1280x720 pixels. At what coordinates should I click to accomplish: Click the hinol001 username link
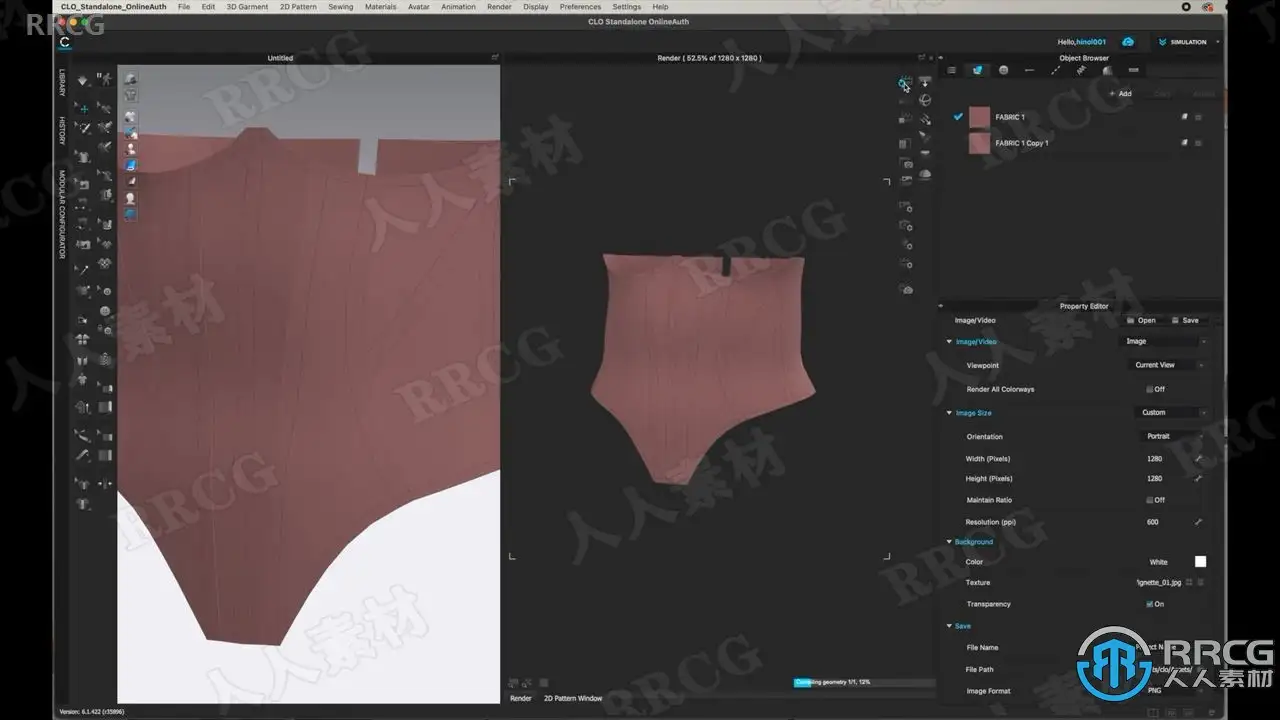[x=1091, y=42]
